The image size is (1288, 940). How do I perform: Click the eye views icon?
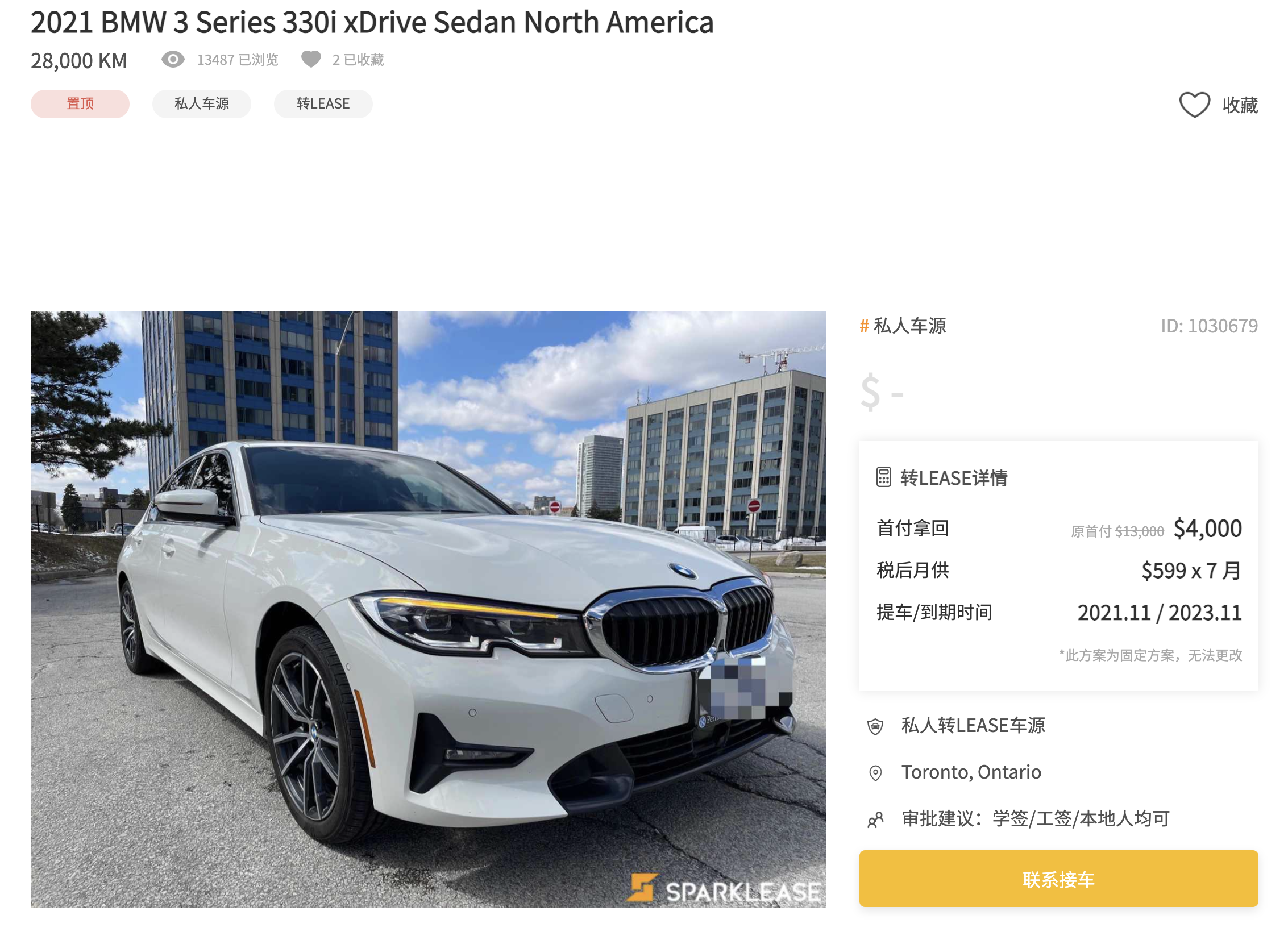[172, 59]
